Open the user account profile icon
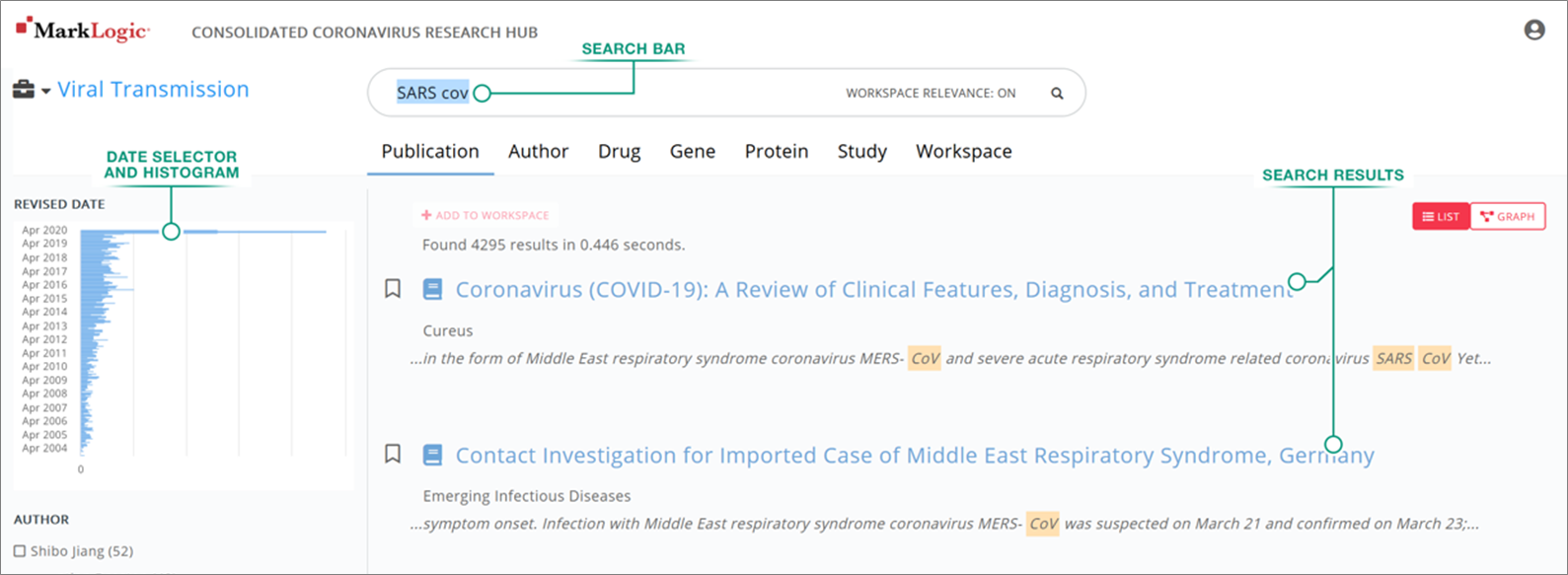The image size is (1568, 575). point(1533,30)
